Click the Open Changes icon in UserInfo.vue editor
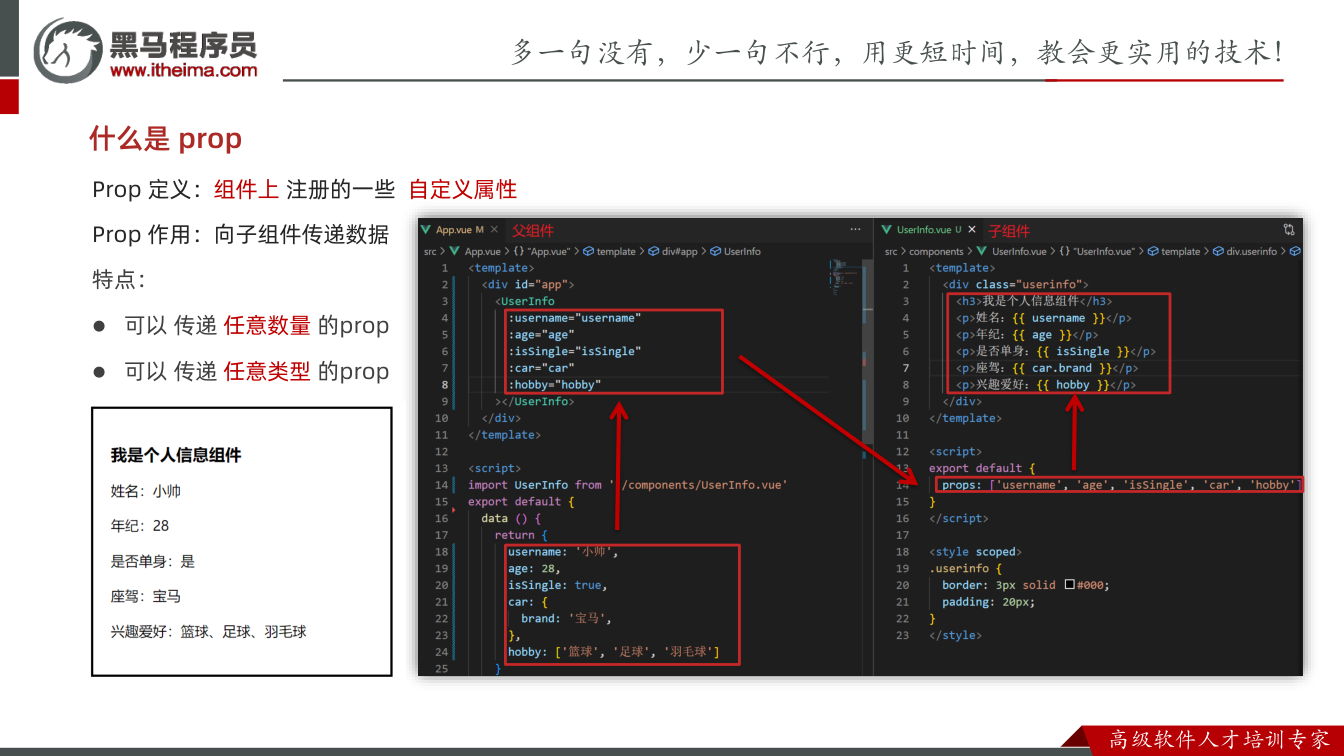 pos(1289,230)
